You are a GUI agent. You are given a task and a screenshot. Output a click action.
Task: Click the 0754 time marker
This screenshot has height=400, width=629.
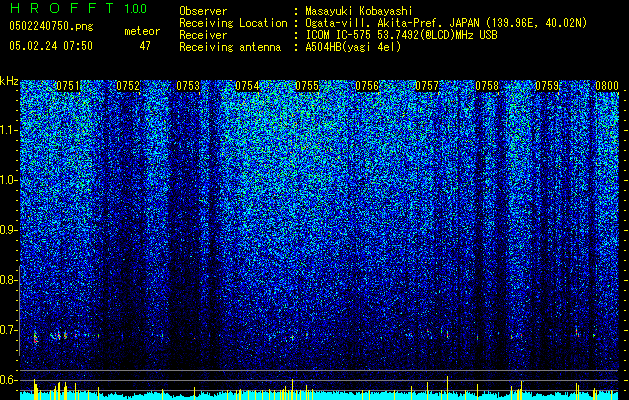247,86
